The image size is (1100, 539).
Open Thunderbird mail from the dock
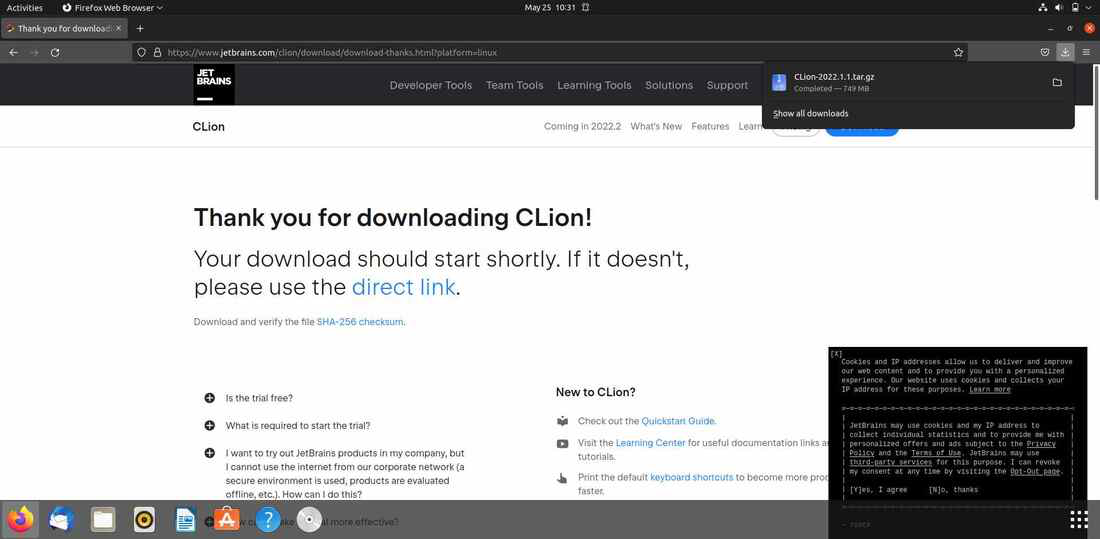62,520
